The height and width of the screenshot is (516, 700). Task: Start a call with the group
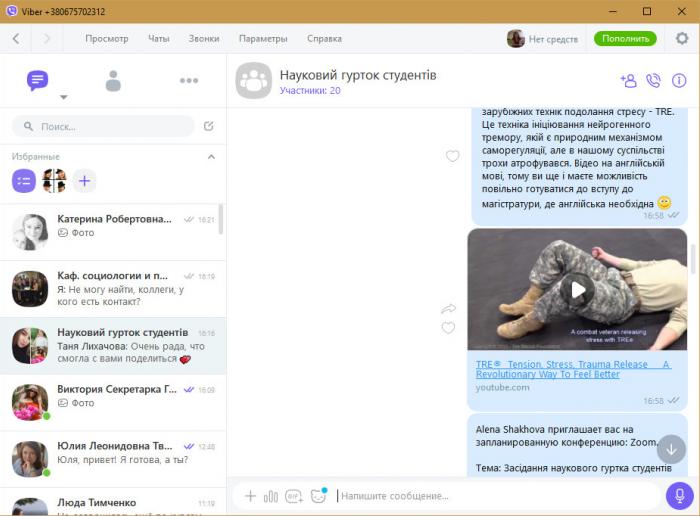pyautogui.click(x=654, y=81)
